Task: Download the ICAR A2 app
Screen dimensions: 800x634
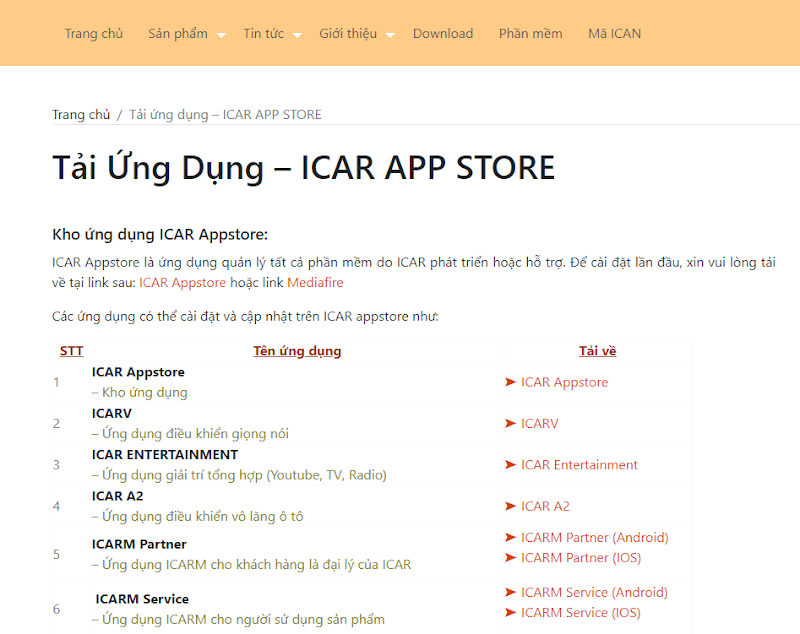Action: coord(545,506)
